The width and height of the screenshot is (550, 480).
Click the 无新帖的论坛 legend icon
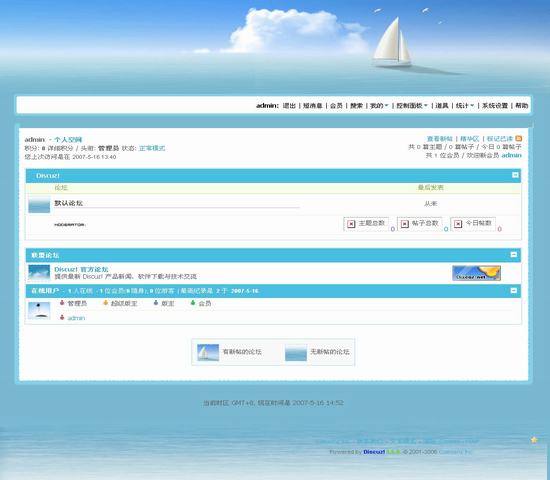296,352
